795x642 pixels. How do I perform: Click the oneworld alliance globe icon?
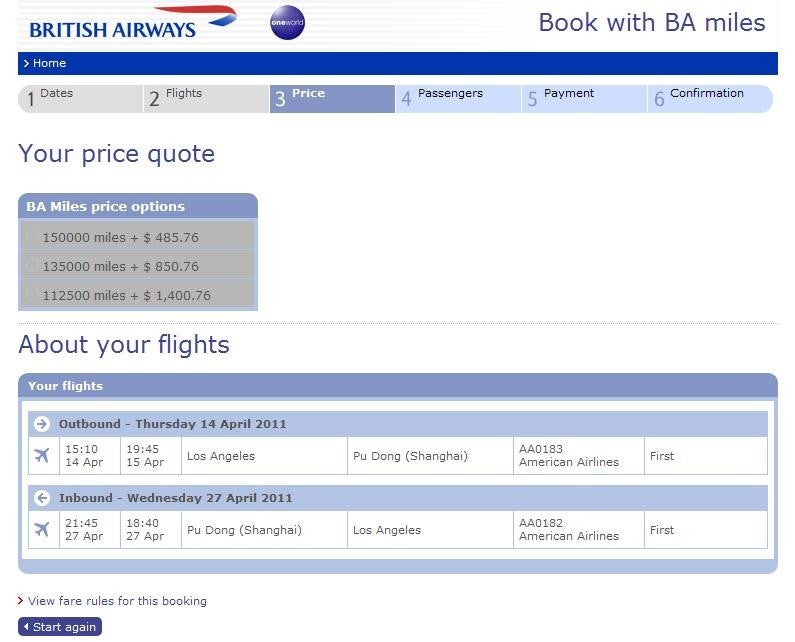(287, 22)
